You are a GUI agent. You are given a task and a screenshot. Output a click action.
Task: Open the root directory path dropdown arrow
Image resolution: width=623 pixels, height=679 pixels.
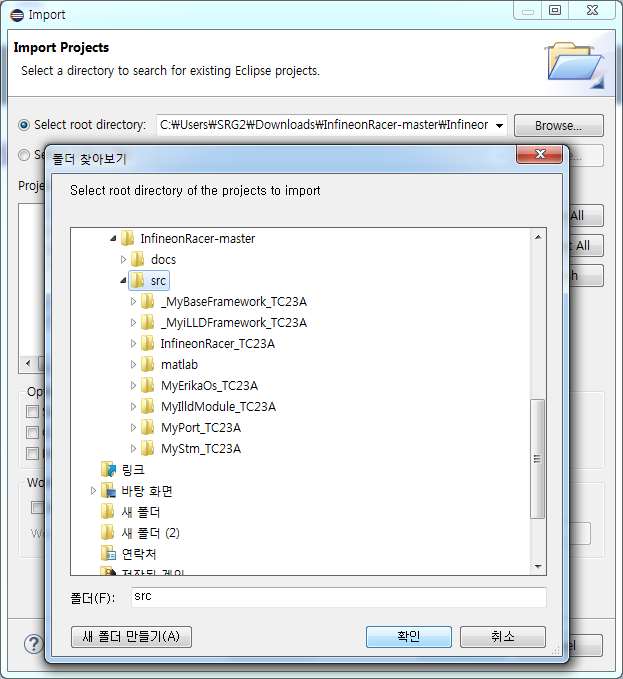499,126
